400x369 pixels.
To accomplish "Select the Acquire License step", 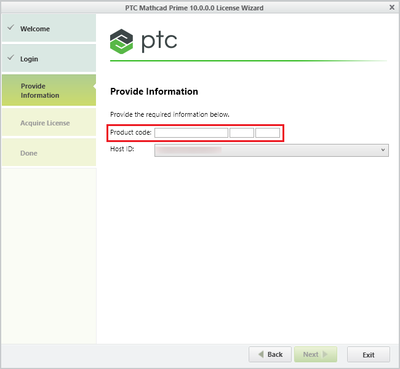I will (49, 123).
